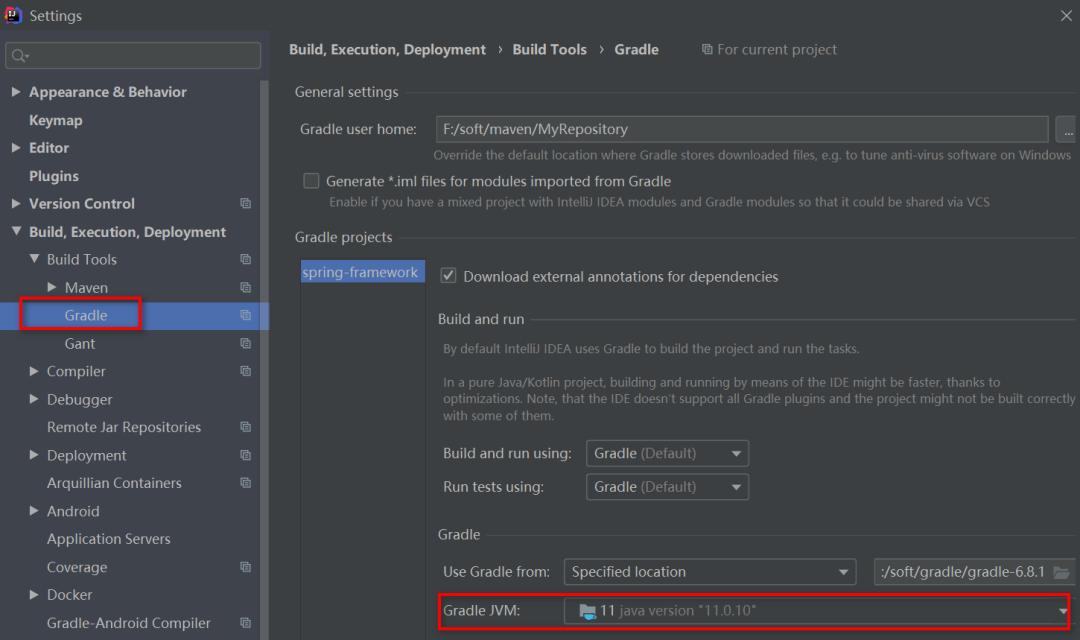This screenshot has width=1080, height=640.
Task: Click project-level icon beside Gradle-Android Compiler
Action: [245, 623]
